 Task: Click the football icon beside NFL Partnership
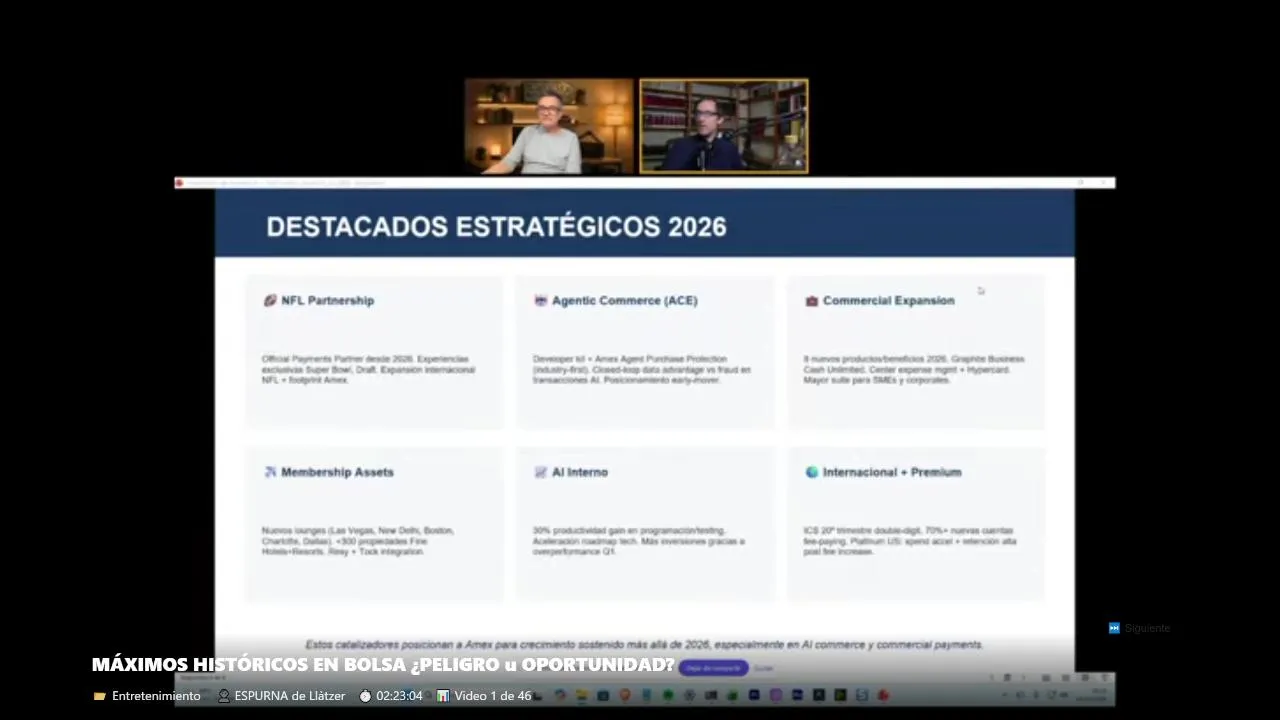click(x=269, y=300)
